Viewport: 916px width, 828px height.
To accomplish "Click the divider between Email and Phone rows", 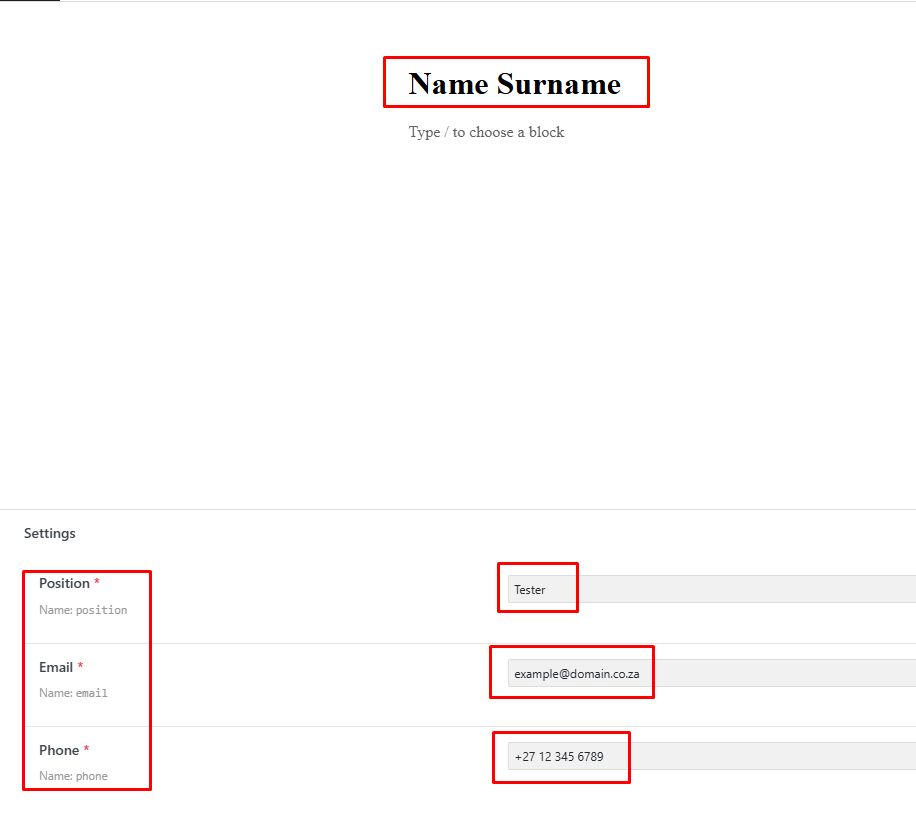I will [x=300, y=726].
